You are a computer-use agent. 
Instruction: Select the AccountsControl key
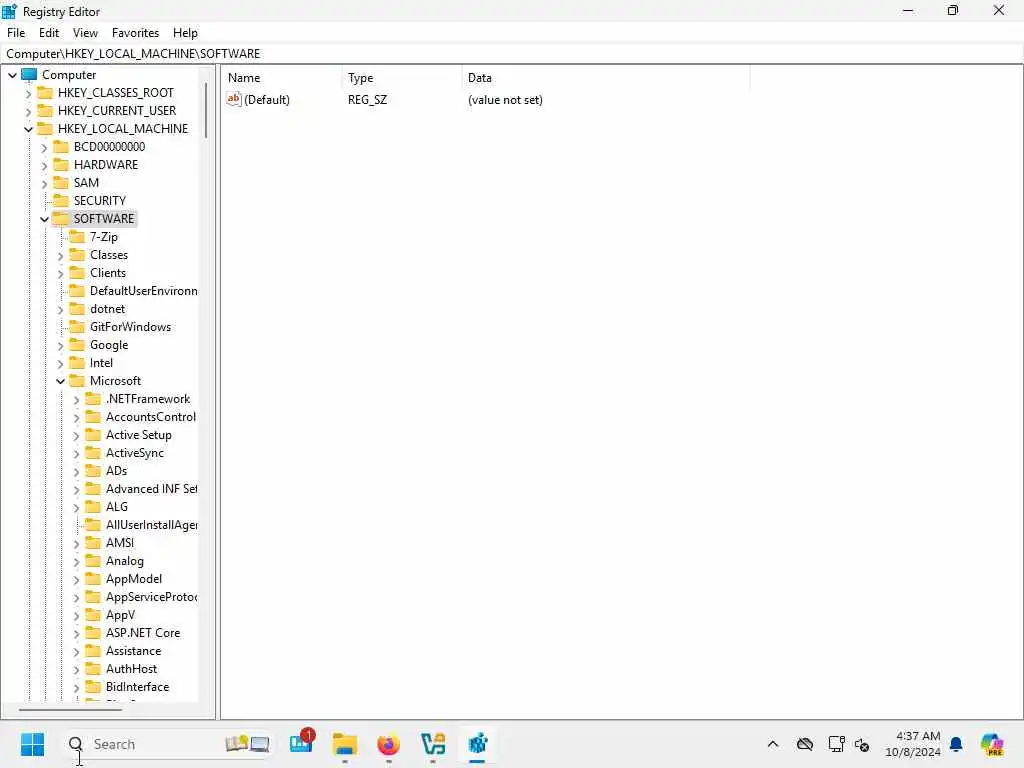tap(150, 417)
